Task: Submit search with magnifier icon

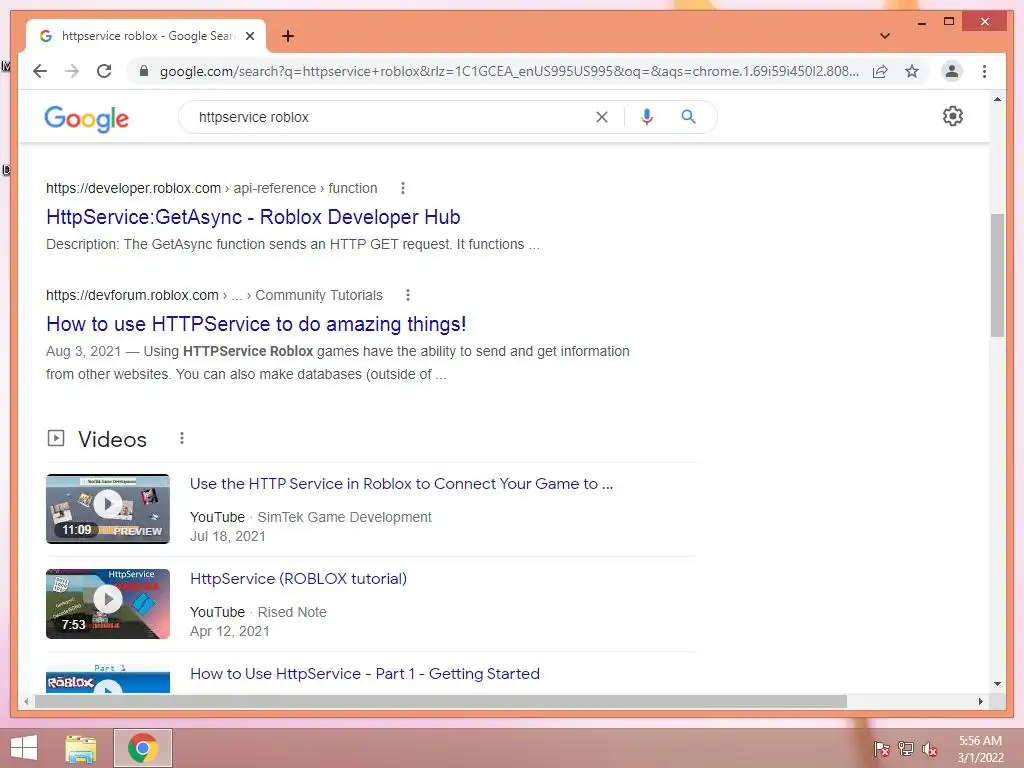Action: click(688, 117)
